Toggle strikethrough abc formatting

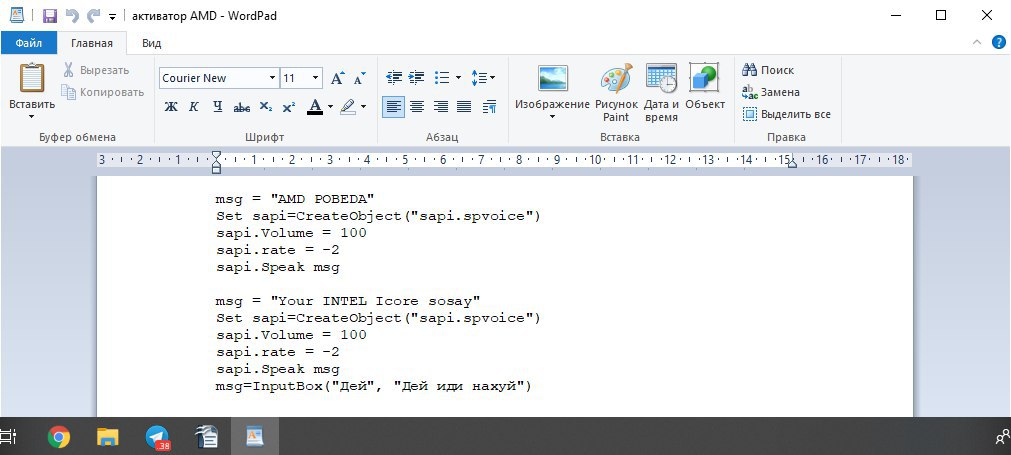[x=242, y=107]
